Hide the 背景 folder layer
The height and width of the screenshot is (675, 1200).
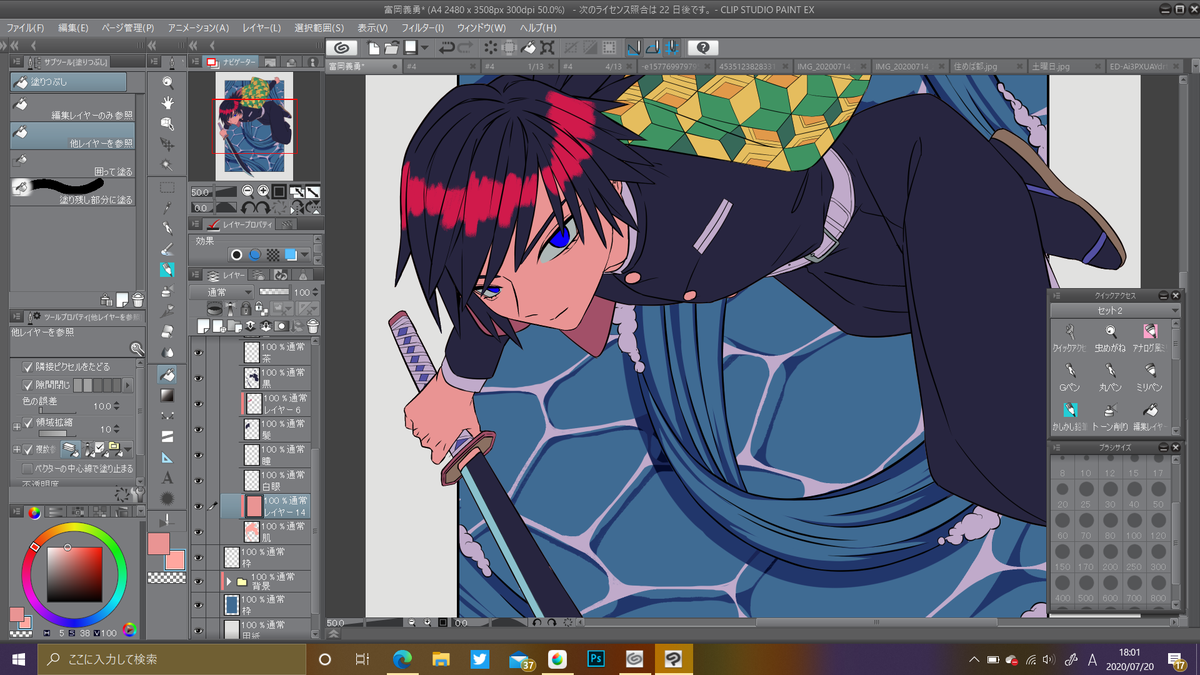[x=198, y=580]
